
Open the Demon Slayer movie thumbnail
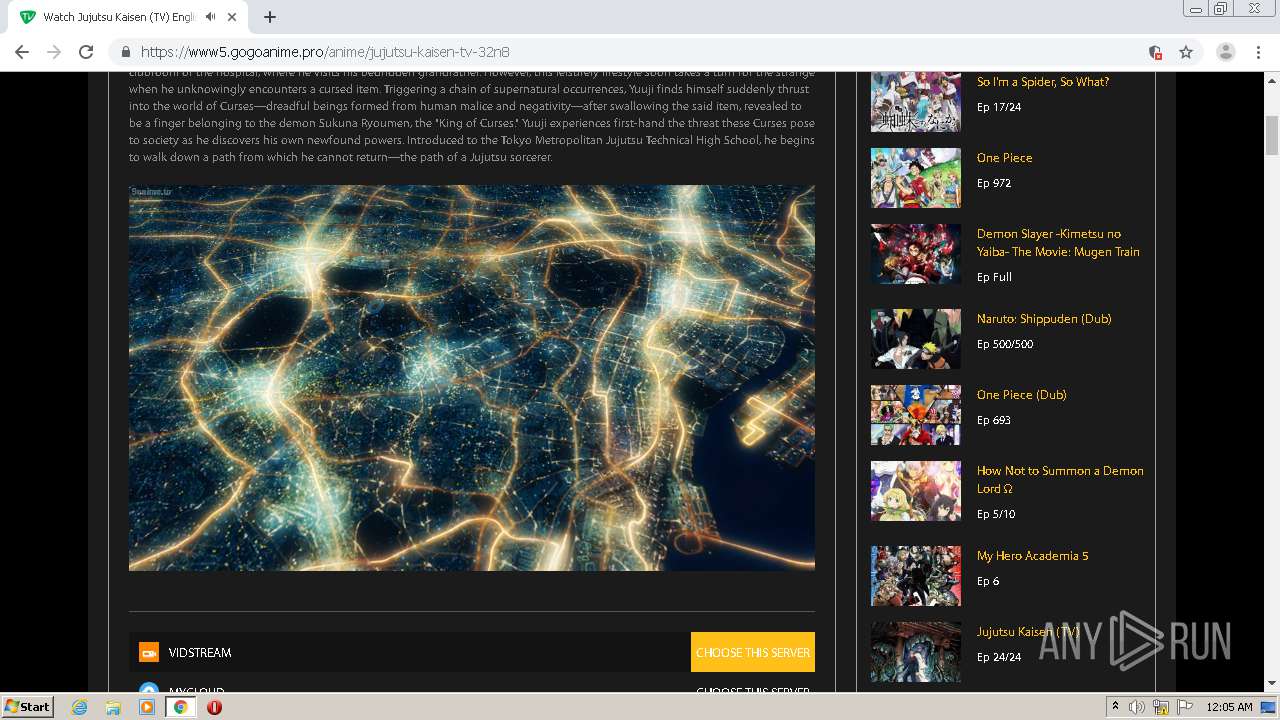pos(915,254)
